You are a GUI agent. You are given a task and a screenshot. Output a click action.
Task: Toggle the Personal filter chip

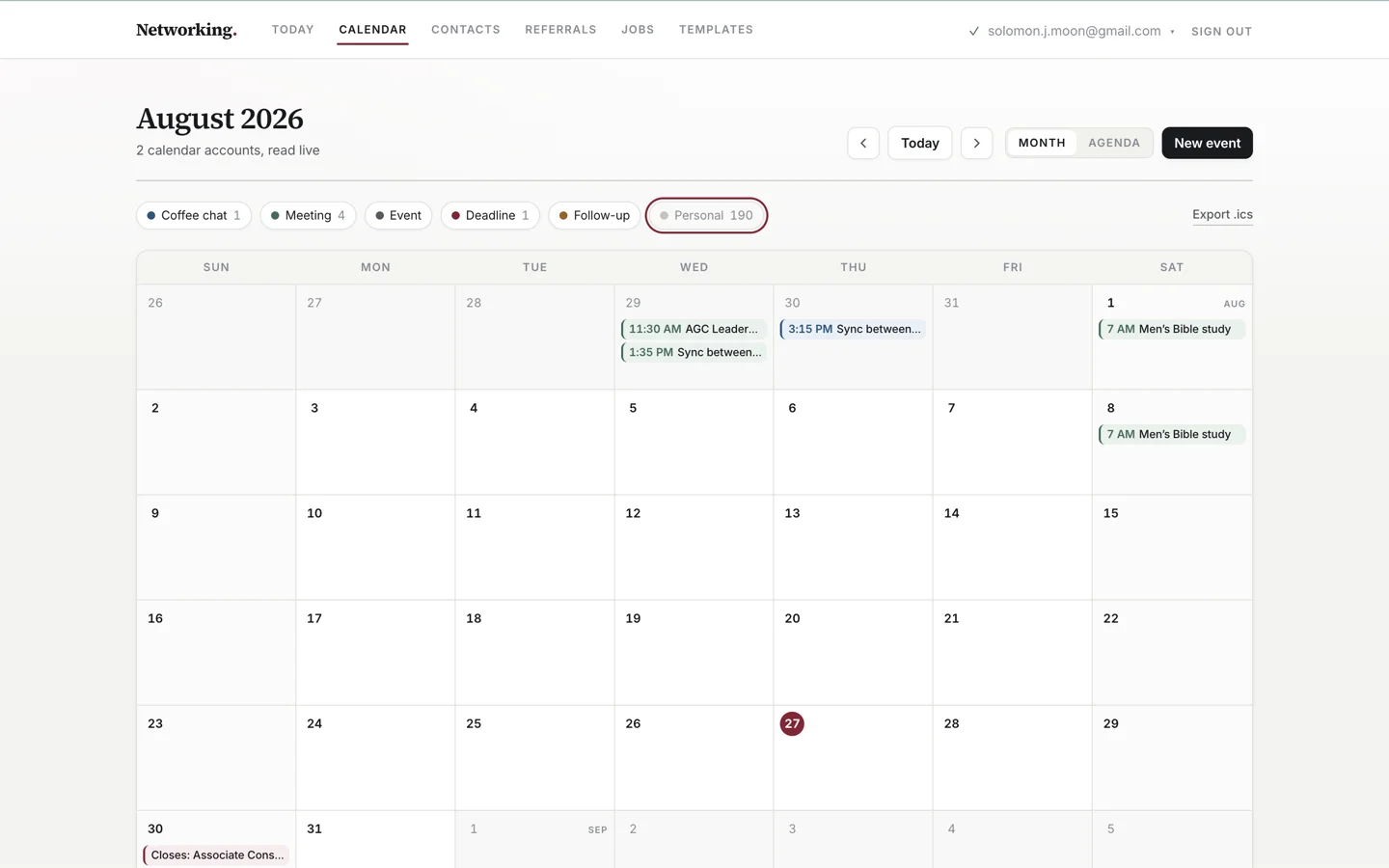(706, 215)
